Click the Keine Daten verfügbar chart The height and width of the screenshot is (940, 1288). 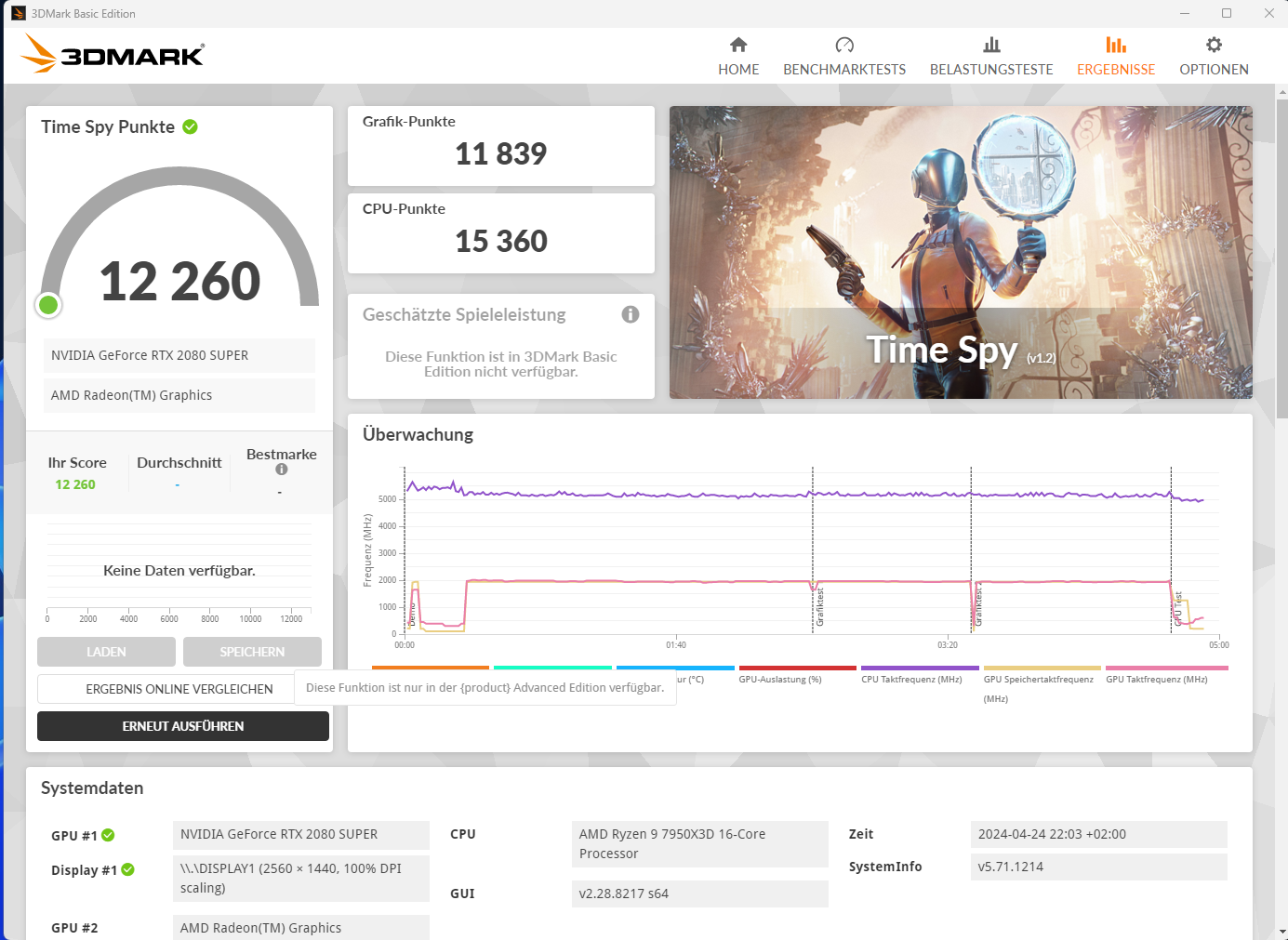point(179,570)
